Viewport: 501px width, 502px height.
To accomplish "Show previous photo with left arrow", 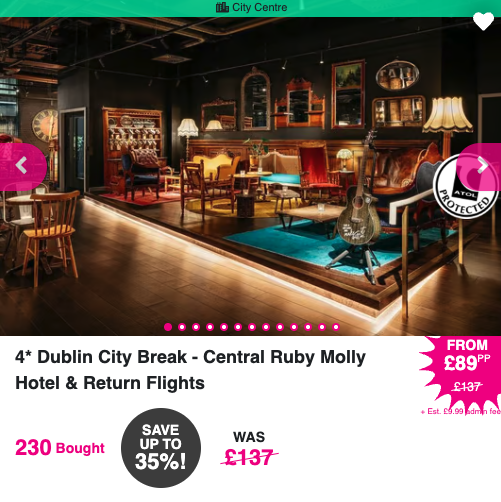I will point(21,166).
